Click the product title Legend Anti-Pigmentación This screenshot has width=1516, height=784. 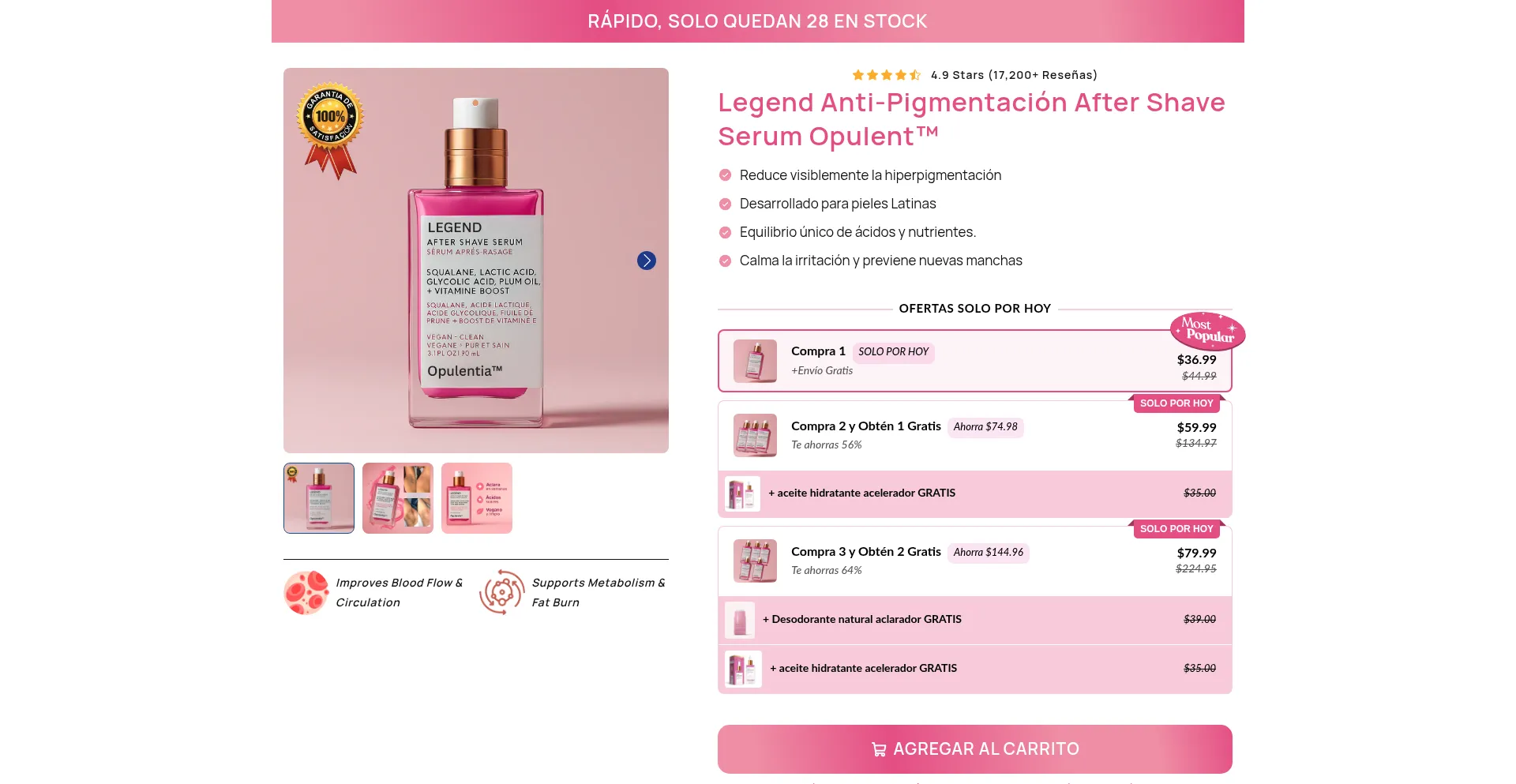click(x=971, y=119)
